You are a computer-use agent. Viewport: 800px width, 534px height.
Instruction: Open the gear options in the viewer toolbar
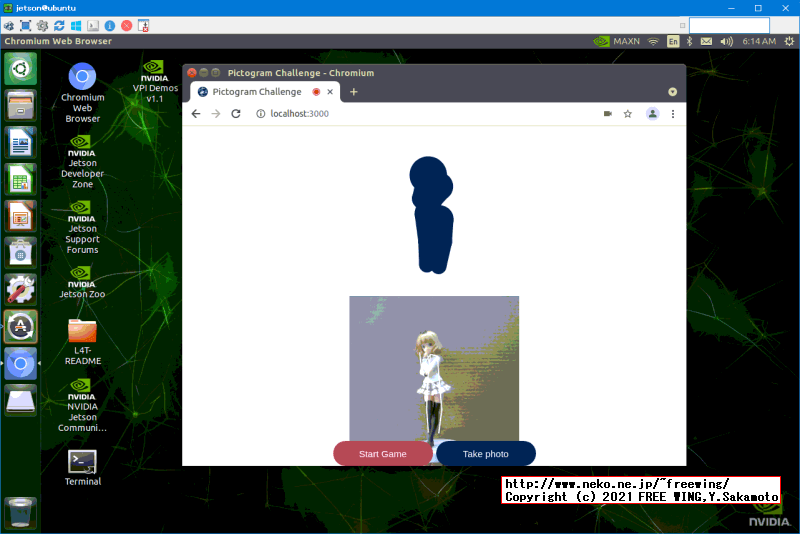click(x=42, y=26)
